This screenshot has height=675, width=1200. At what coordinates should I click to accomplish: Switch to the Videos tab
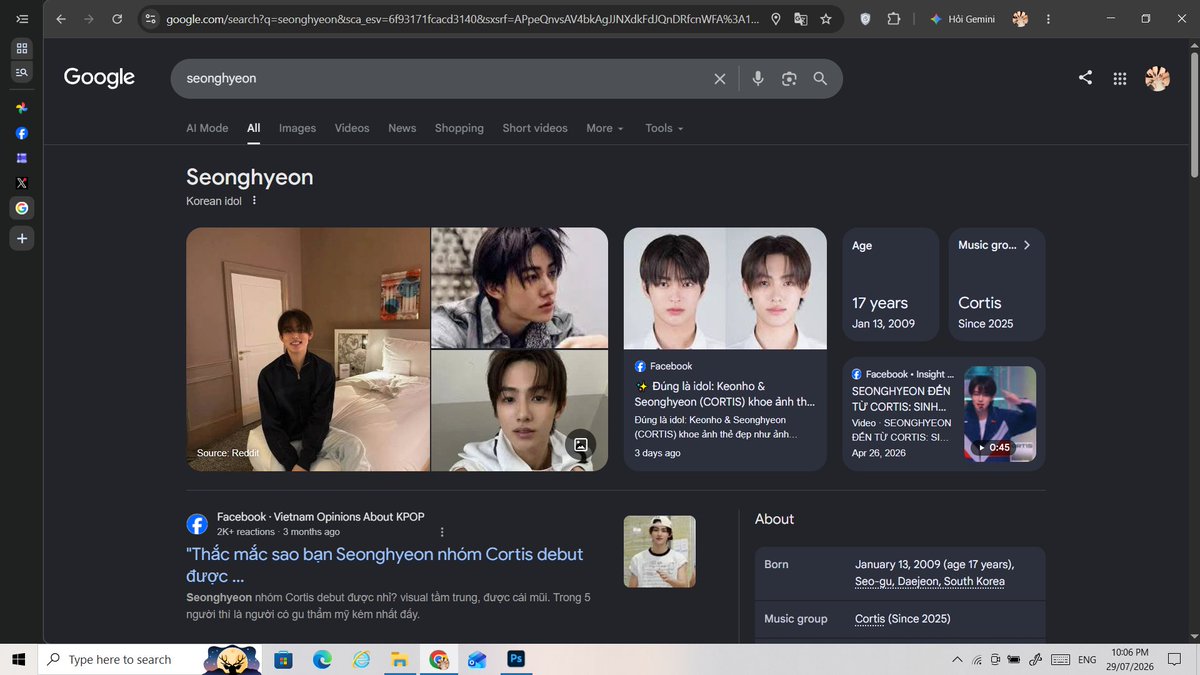point(352,128)
